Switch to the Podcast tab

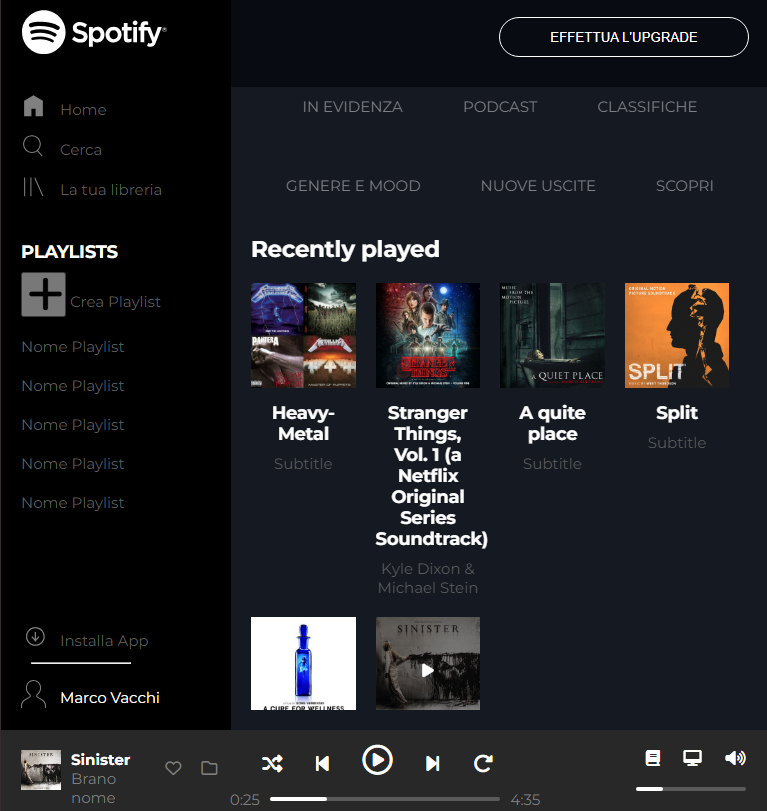[x=500, y=107]
